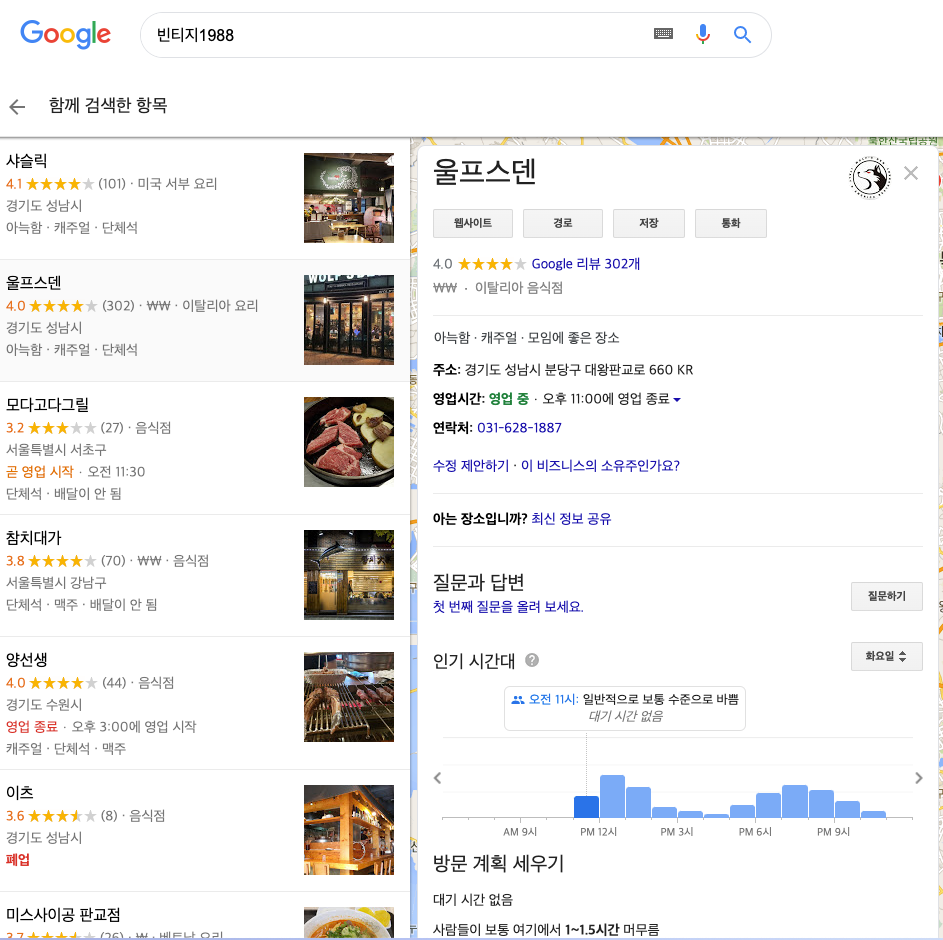Click the Google logo
Screen dimensions: 943x940
point(65,34)
